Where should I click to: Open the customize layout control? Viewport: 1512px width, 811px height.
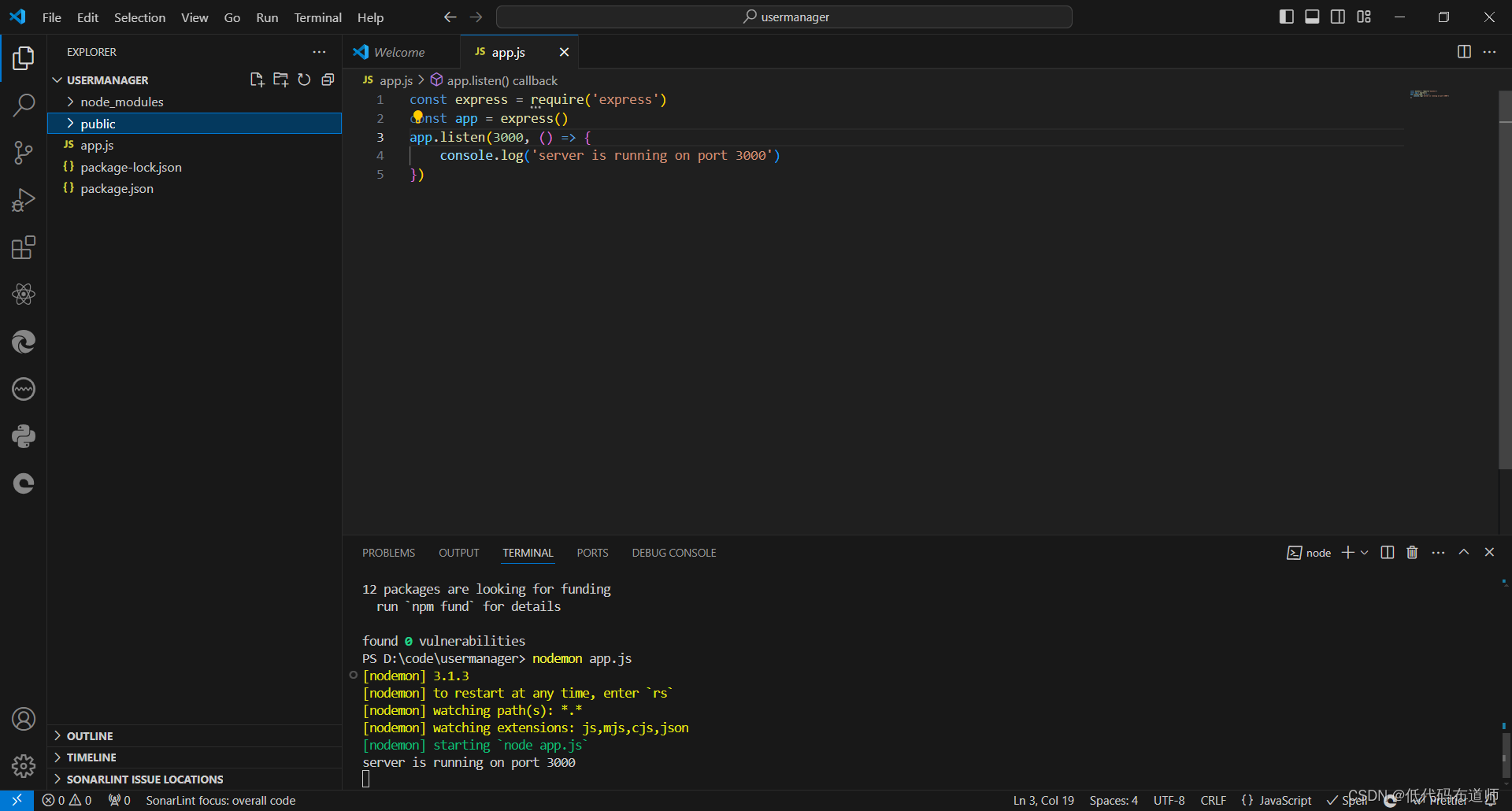(x=1364, y=17)
